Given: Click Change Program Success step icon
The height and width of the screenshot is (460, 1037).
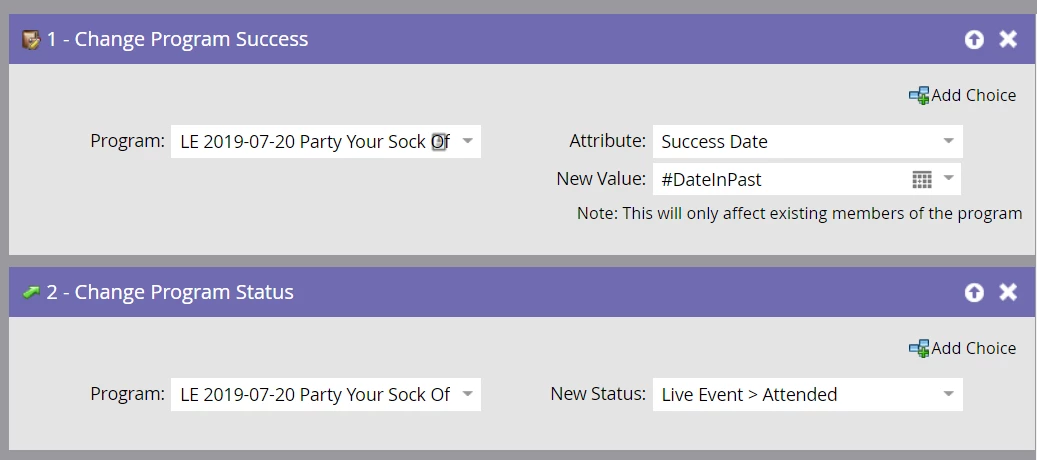Looking at the screenshot, I should [x=31, y=40].
